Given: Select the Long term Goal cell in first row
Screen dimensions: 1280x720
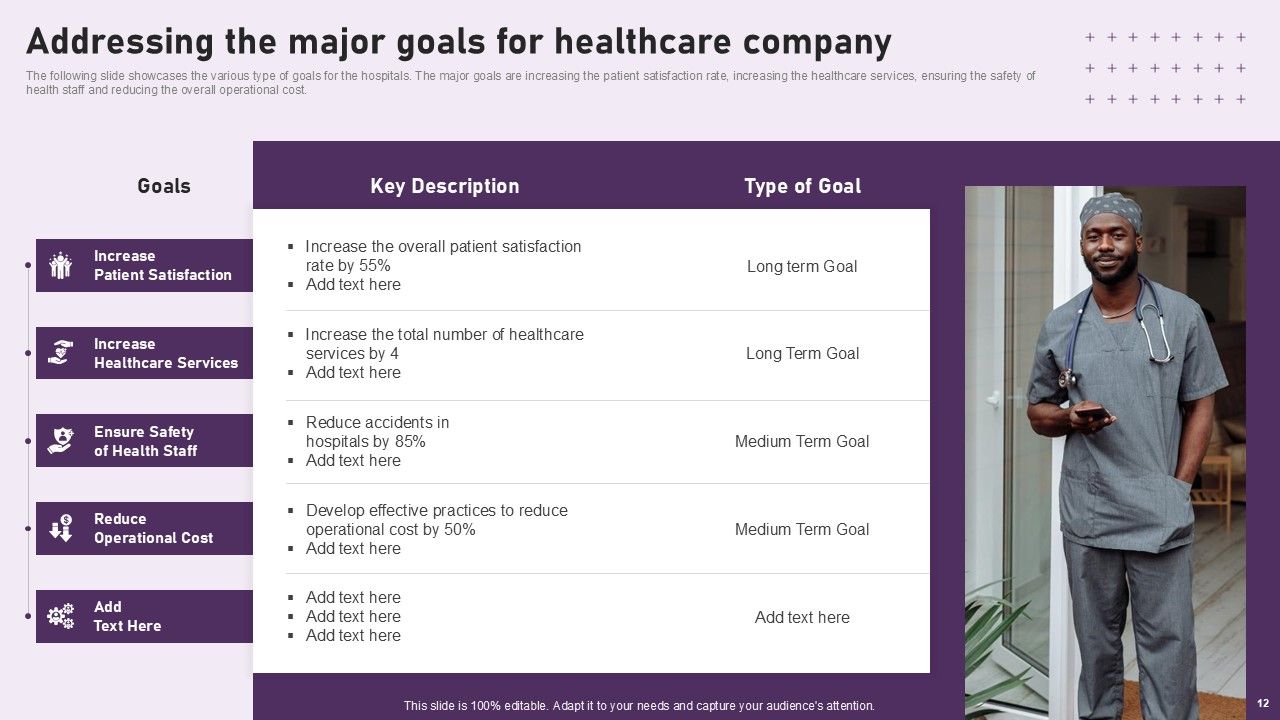Looking at the screenshot, I should (x=802, y=266).
